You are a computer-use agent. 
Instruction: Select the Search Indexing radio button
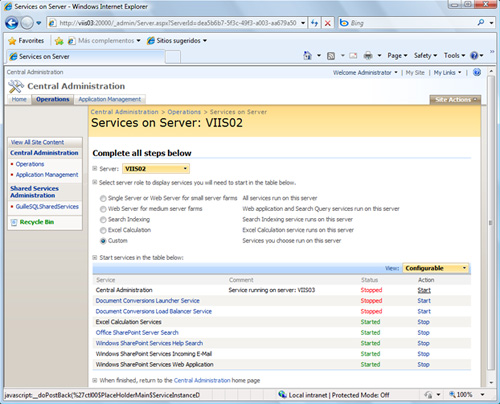103,220
